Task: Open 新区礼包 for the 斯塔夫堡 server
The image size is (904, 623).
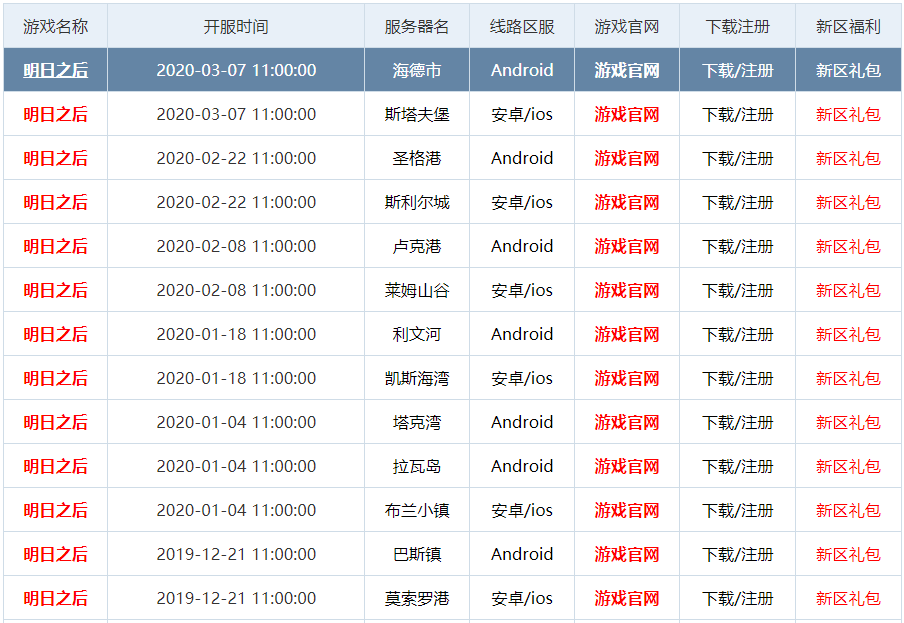Action: [848, 114]
